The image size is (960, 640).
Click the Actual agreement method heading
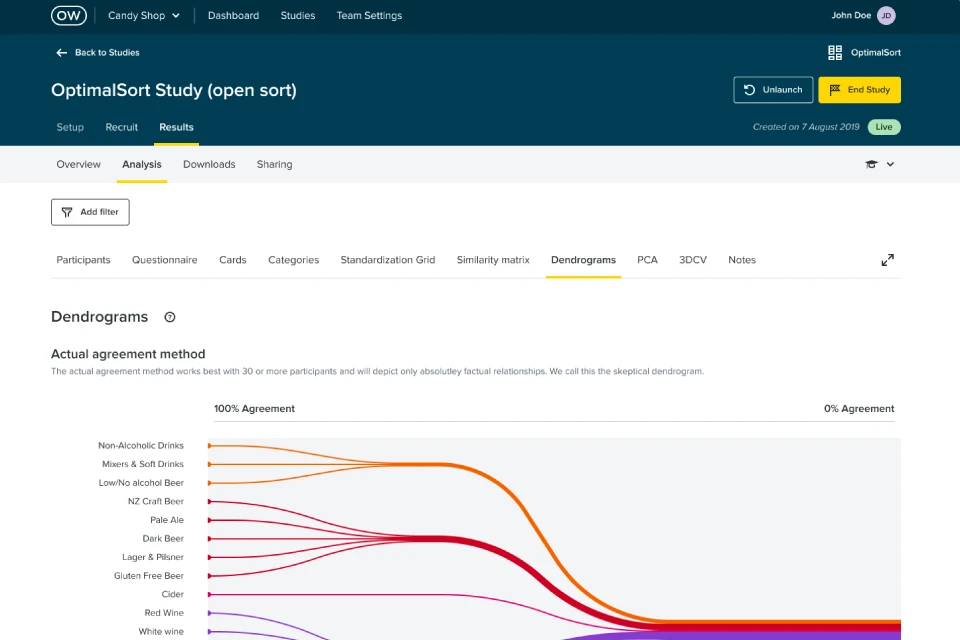(x=128, y=354)
